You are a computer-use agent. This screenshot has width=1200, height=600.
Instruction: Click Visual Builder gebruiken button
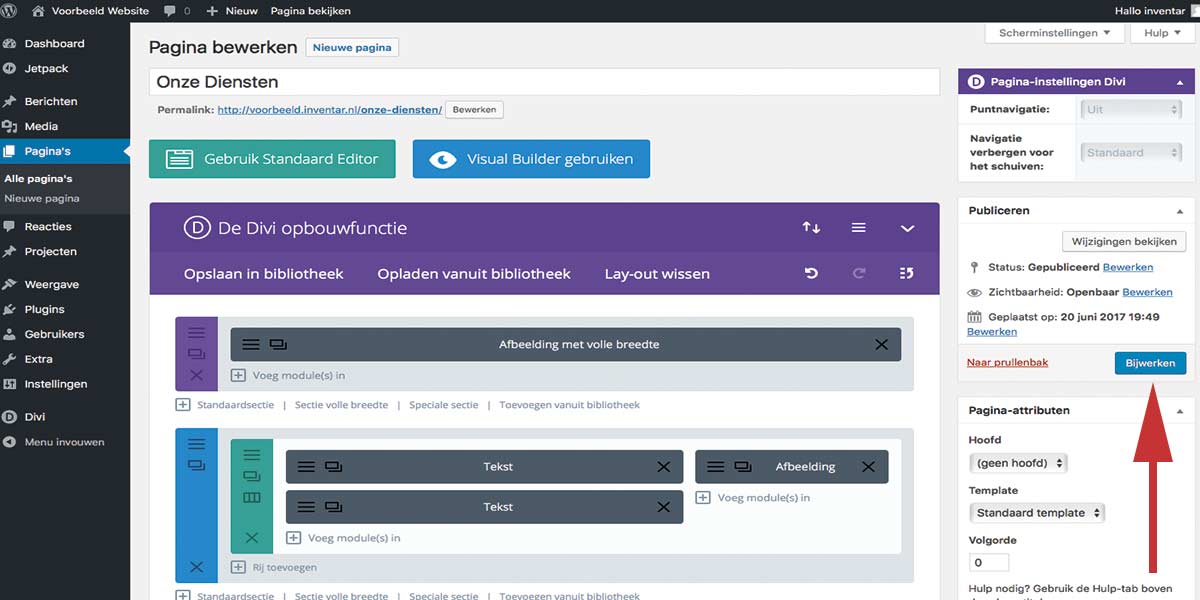pyautogui.click(x=531, y=159)
